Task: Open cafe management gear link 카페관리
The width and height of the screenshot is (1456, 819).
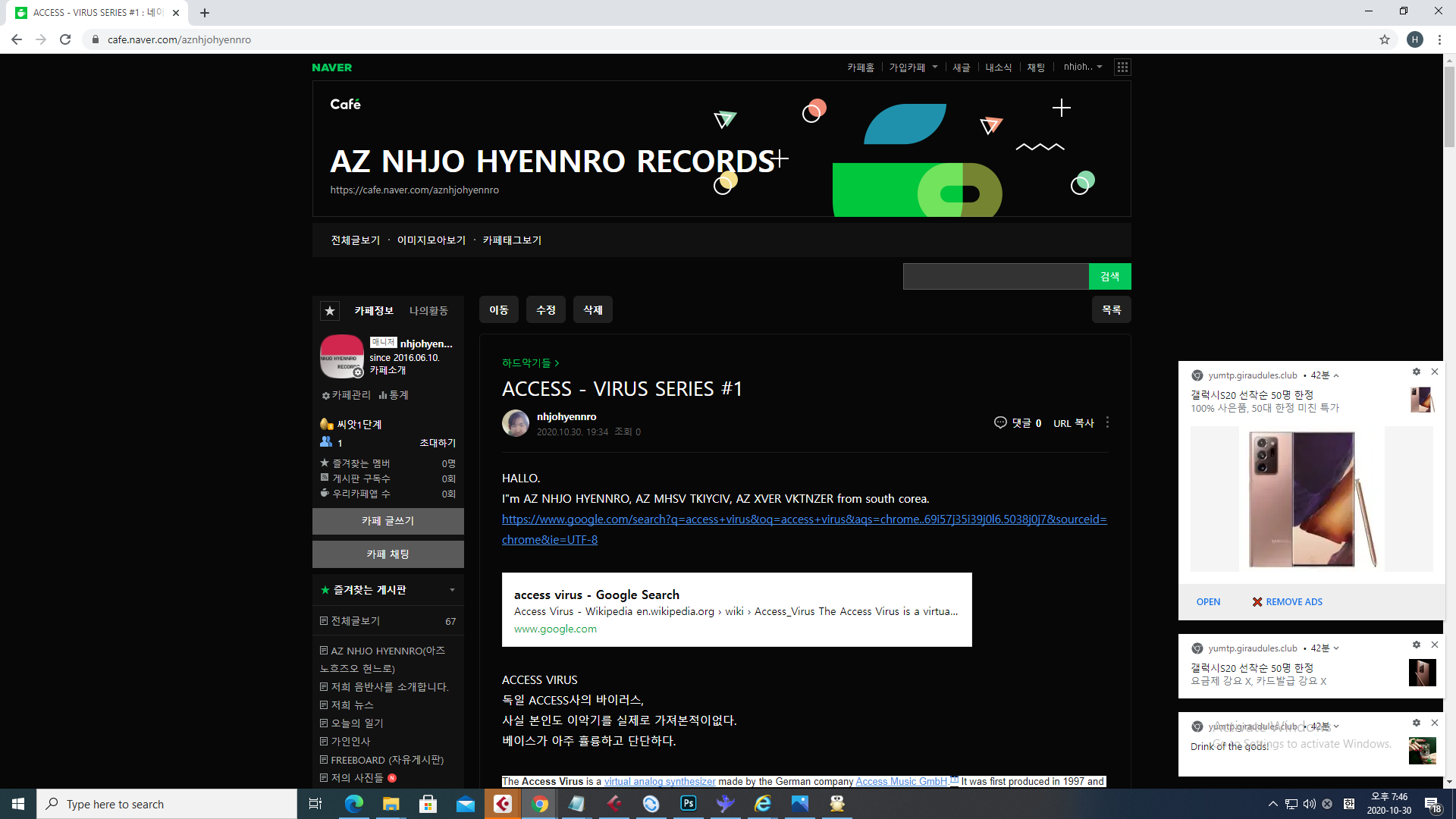Action: (346, 395)
